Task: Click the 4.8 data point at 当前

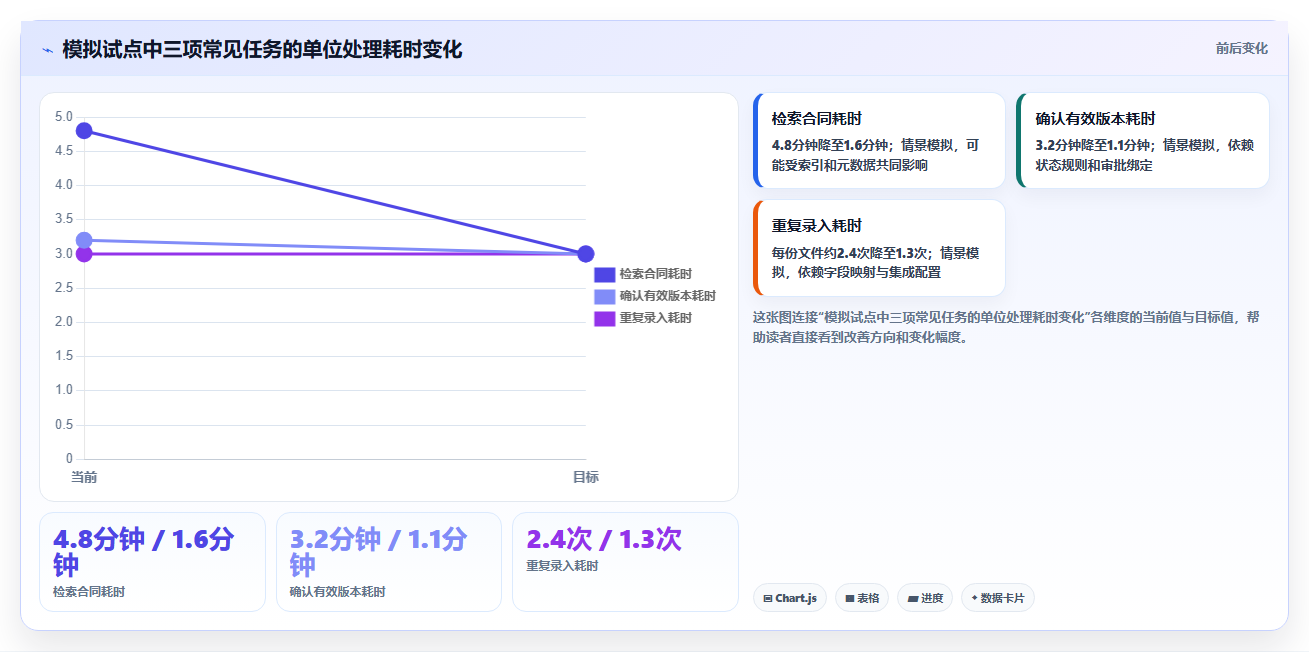Action: tap(84, 131)
